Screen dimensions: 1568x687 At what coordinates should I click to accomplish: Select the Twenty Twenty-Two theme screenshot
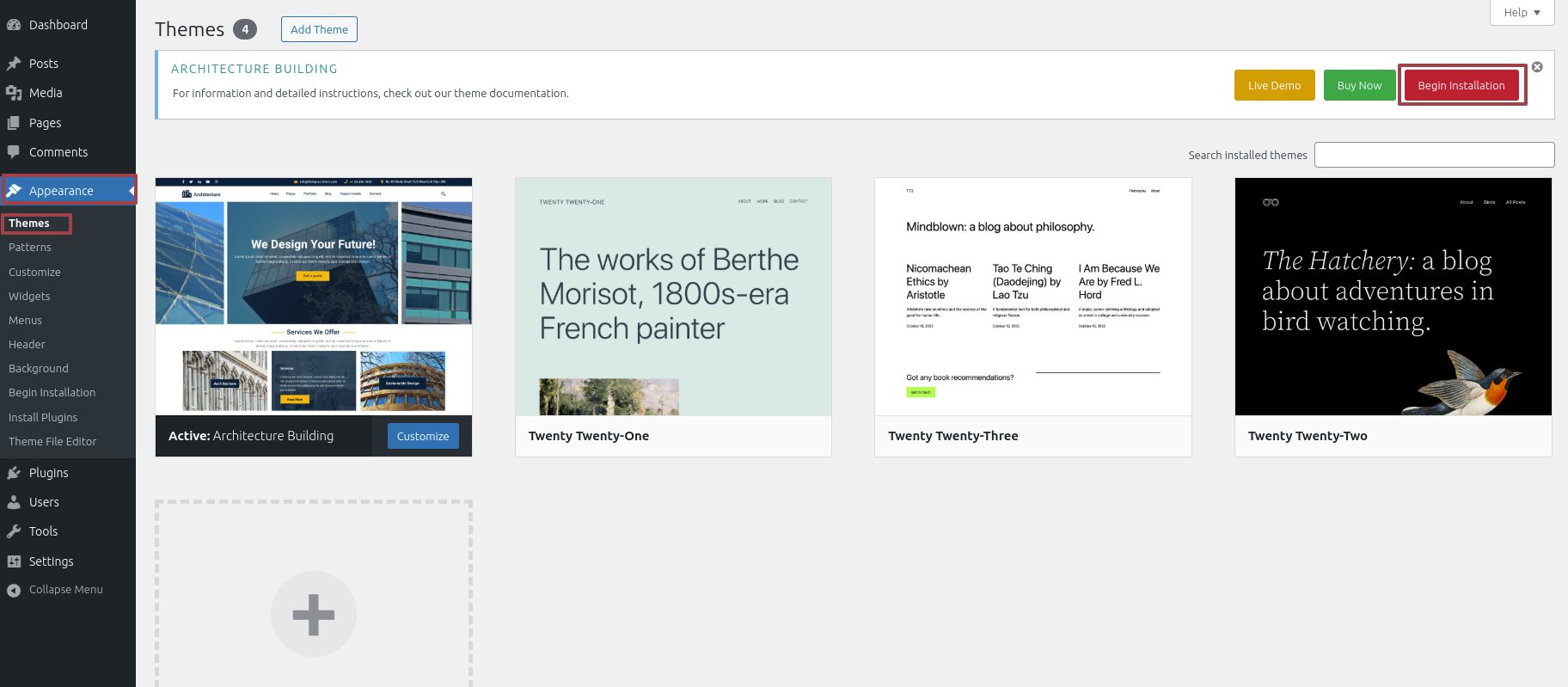1393,297
